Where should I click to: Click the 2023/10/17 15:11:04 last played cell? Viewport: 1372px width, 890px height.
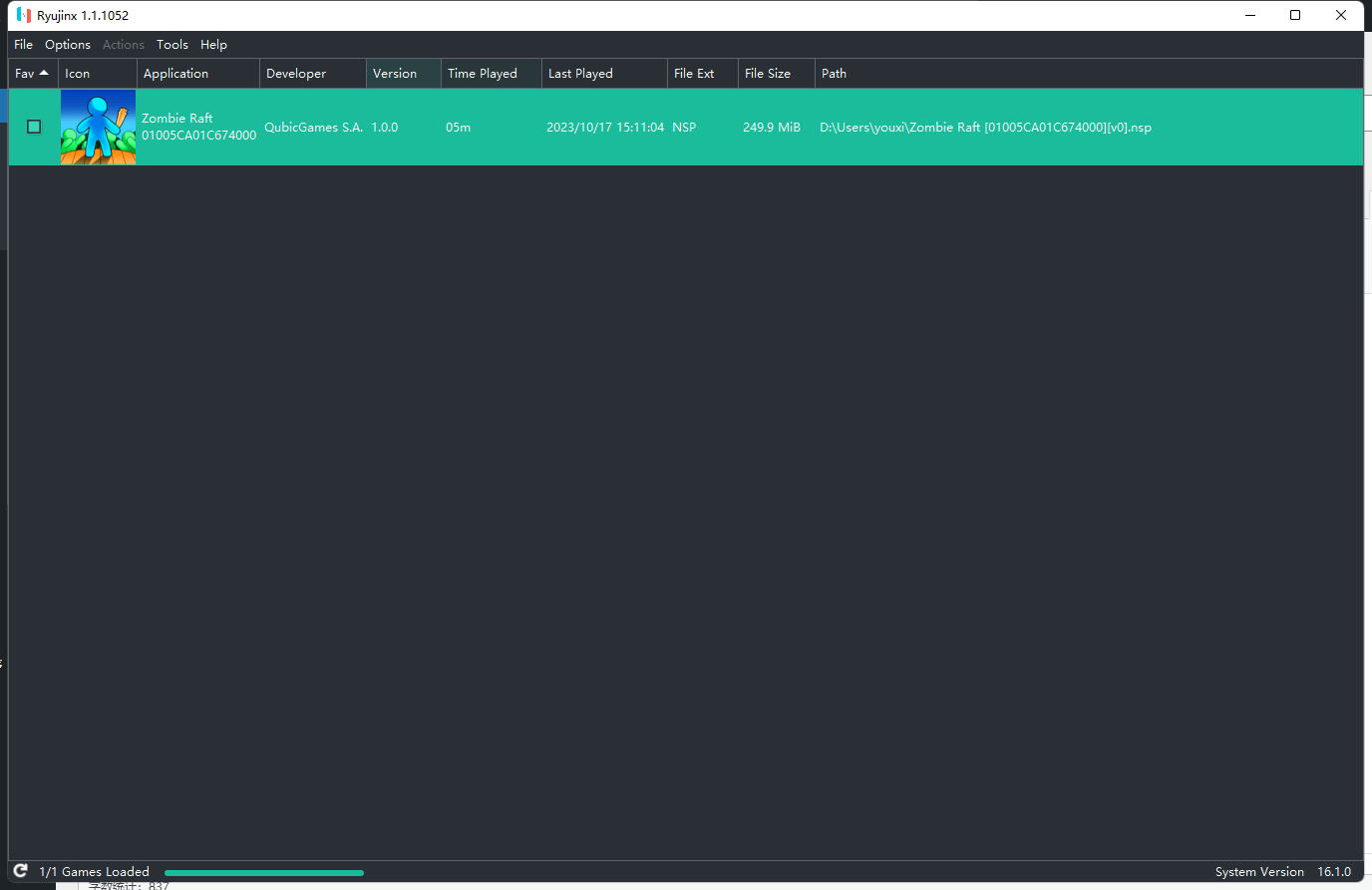tap(605, 128)
